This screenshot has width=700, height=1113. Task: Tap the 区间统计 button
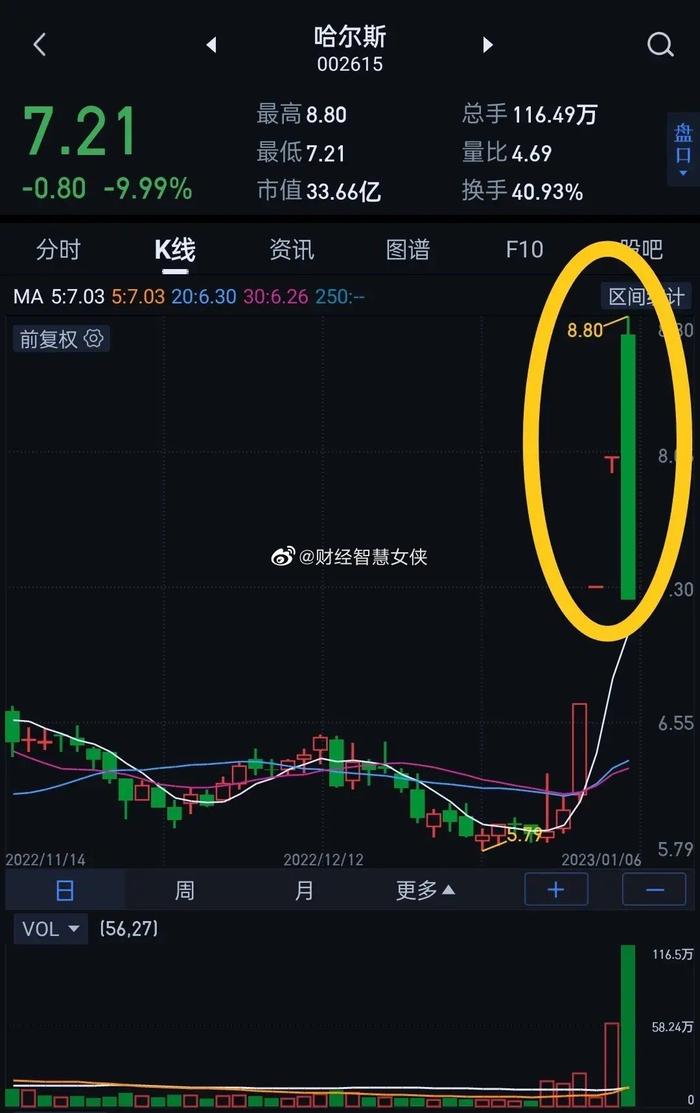(646, 297)
